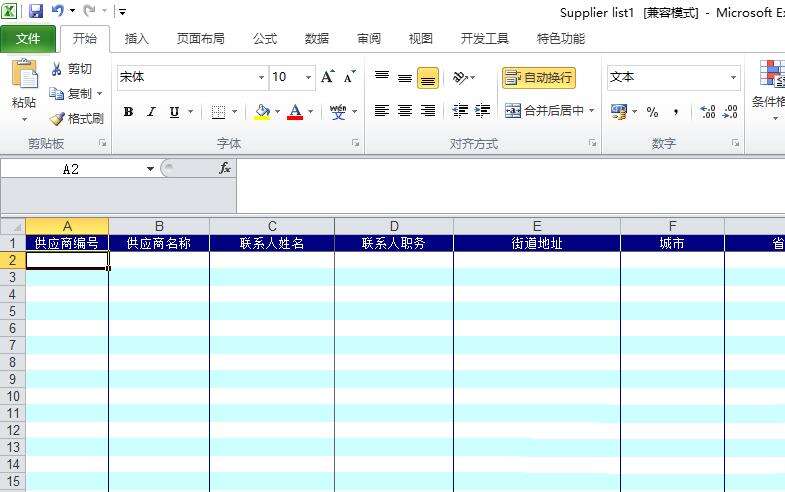Toggle align text right

[428, 111]
